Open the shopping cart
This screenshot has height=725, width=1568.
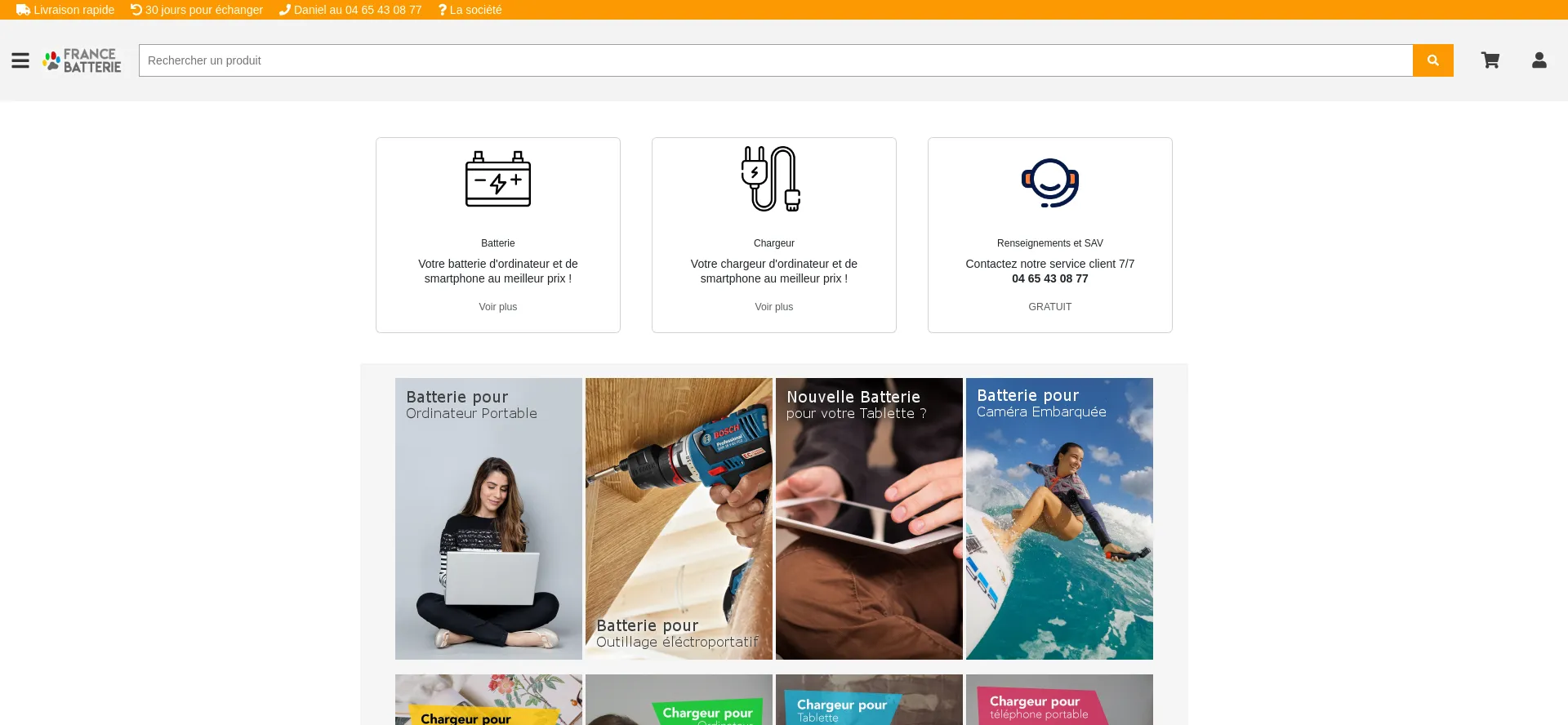pyautogui.click(x=1490, y=60)
